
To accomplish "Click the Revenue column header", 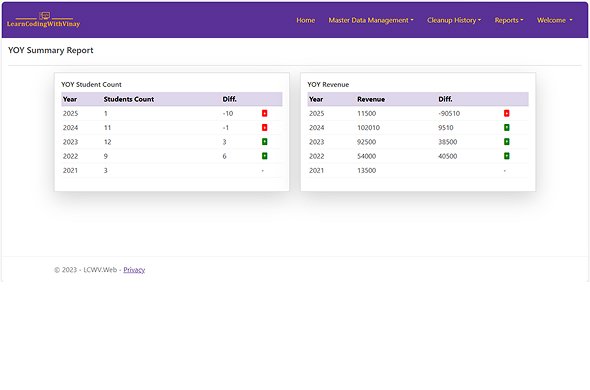I will click(x=371, y=99).
